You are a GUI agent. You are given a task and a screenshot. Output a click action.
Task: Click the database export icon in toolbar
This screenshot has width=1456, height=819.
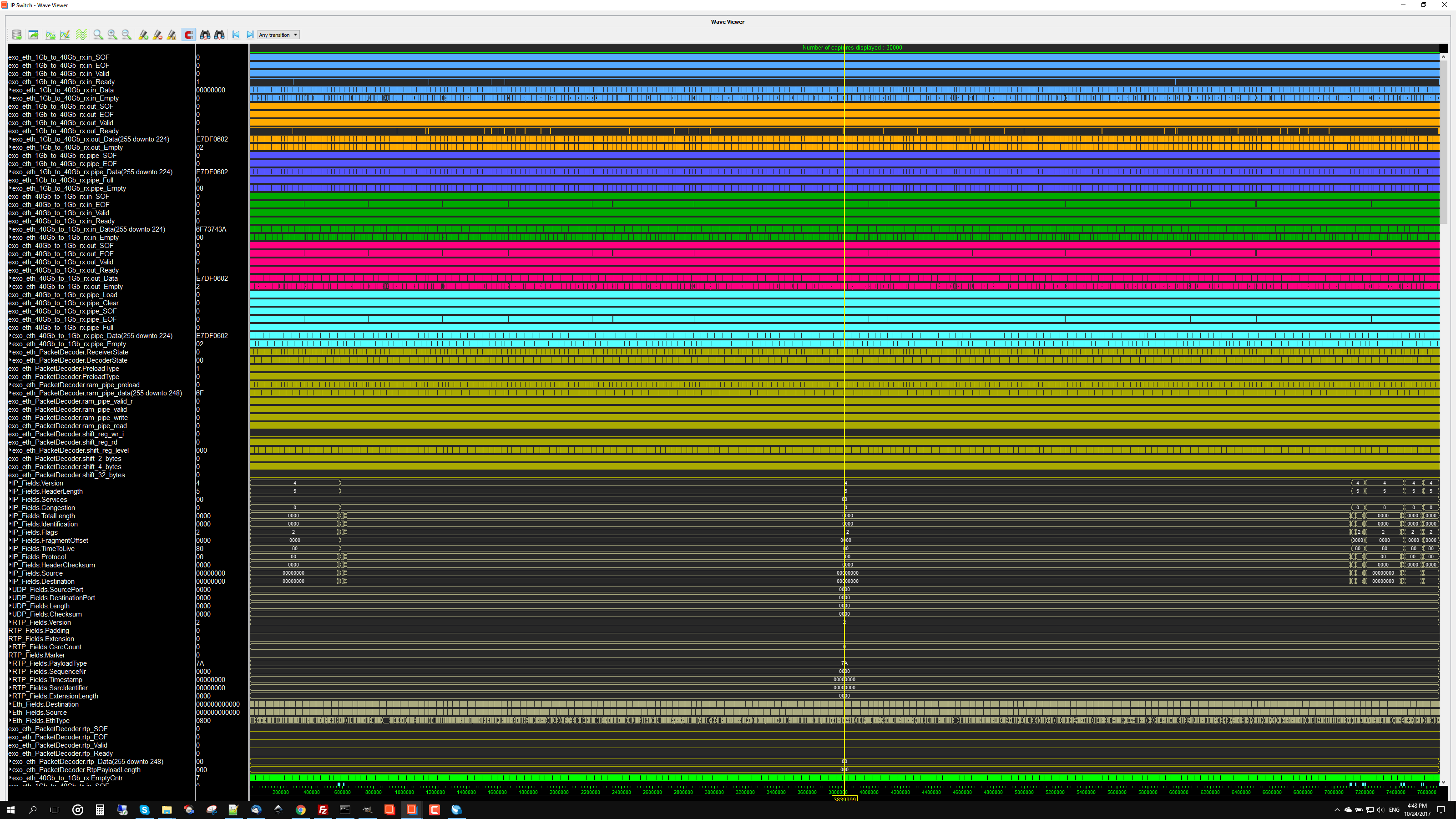16,35
